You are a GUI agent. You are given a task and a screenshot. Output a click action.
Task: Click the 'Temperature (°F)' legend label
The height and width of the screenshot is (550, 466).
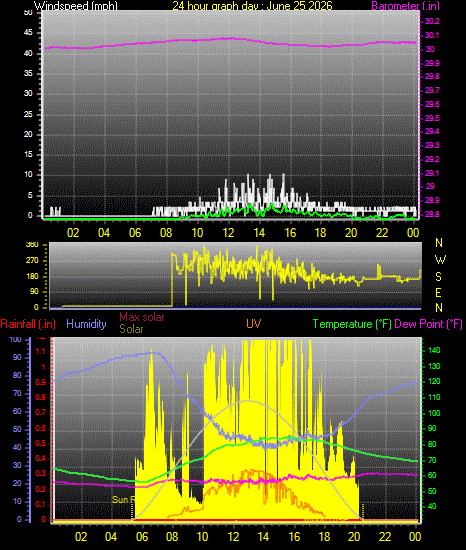click(x=352, y=324)
